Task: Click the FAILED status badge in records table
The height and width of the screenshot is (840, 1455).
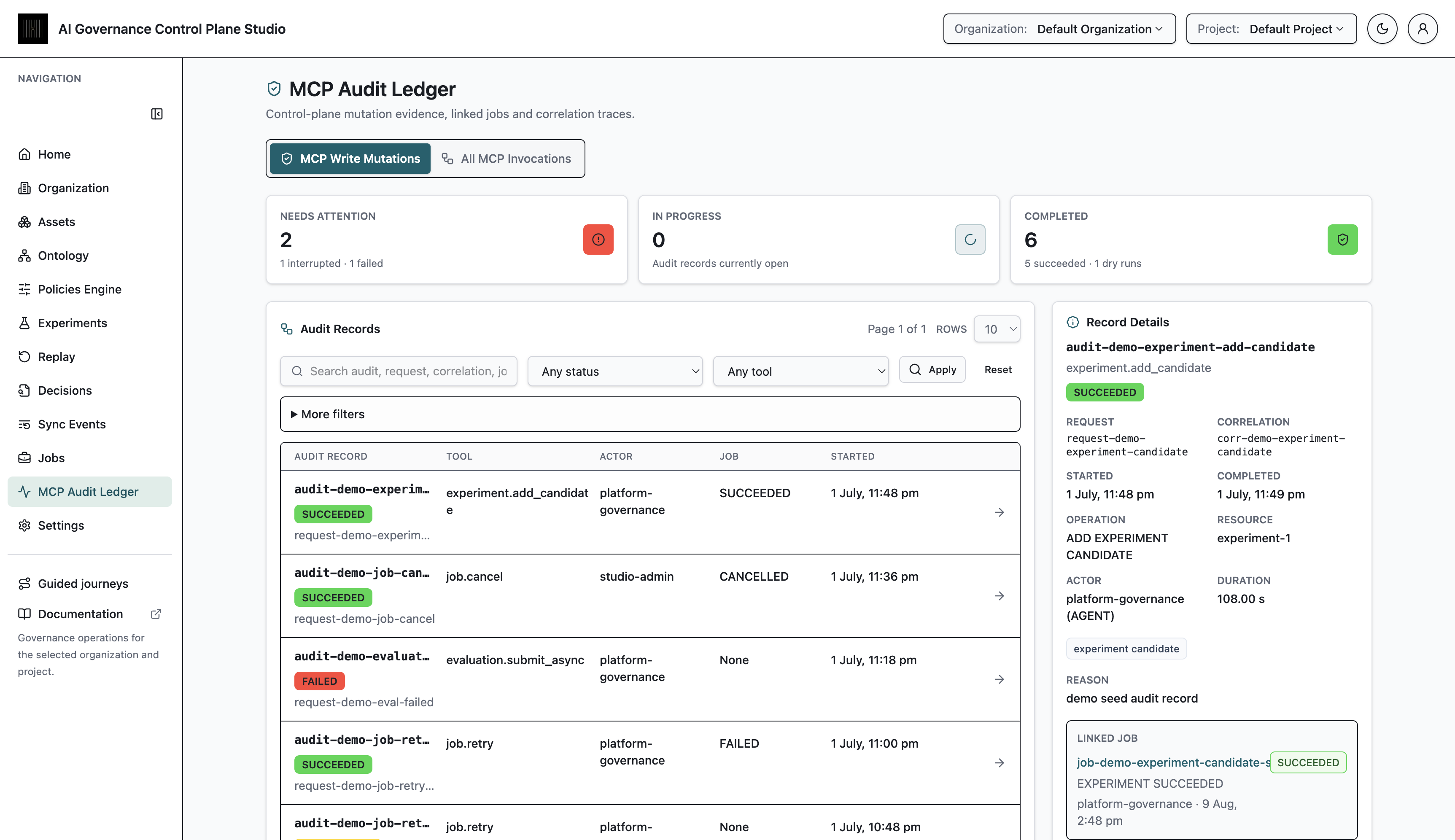Action: (x=320, y=681)
